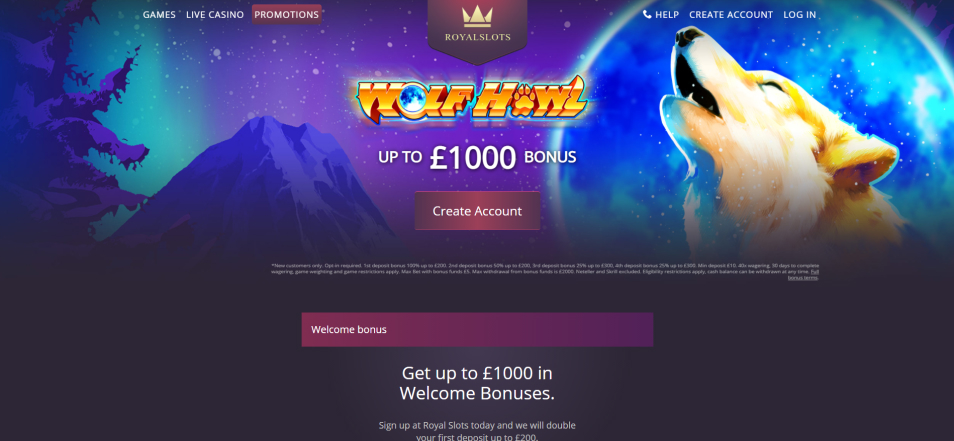Image resolution: width=954 pixels, height=441 pixels.
Task: Click the ROYALSLOTS text under the crown
Action: (478, 37)
